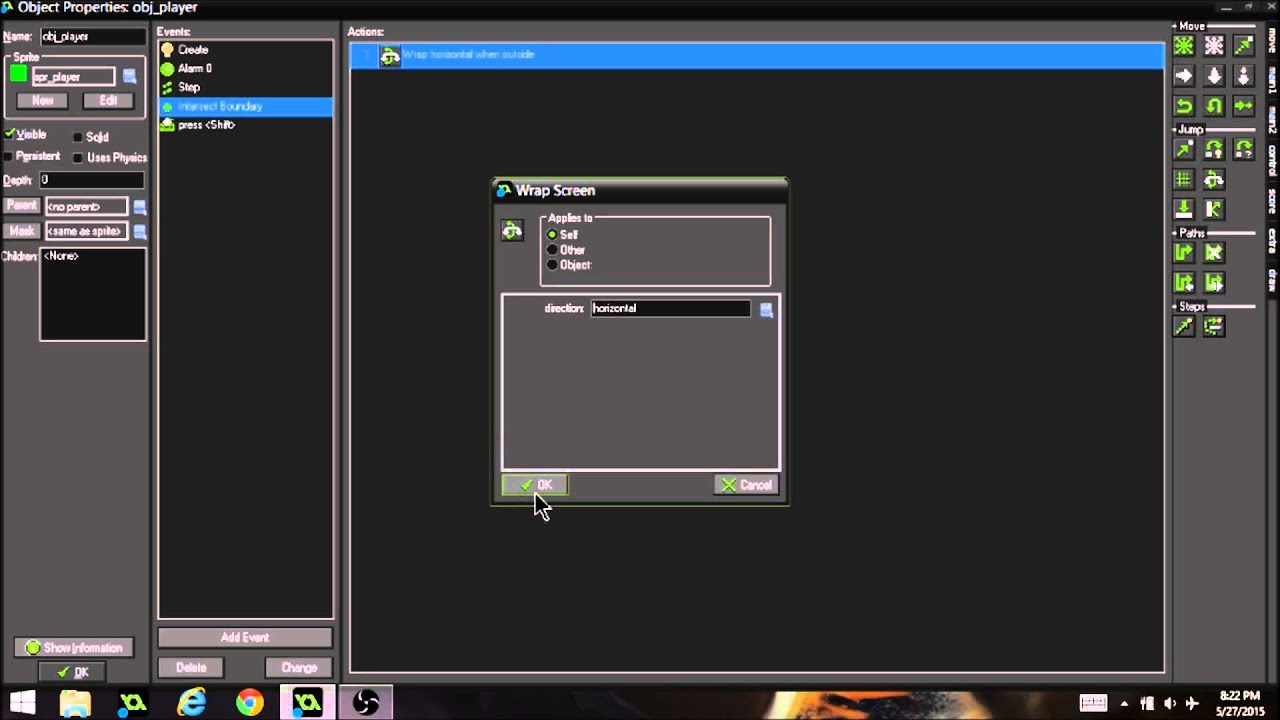Switch to the draw actions tab

click(x=1272, y=279)
